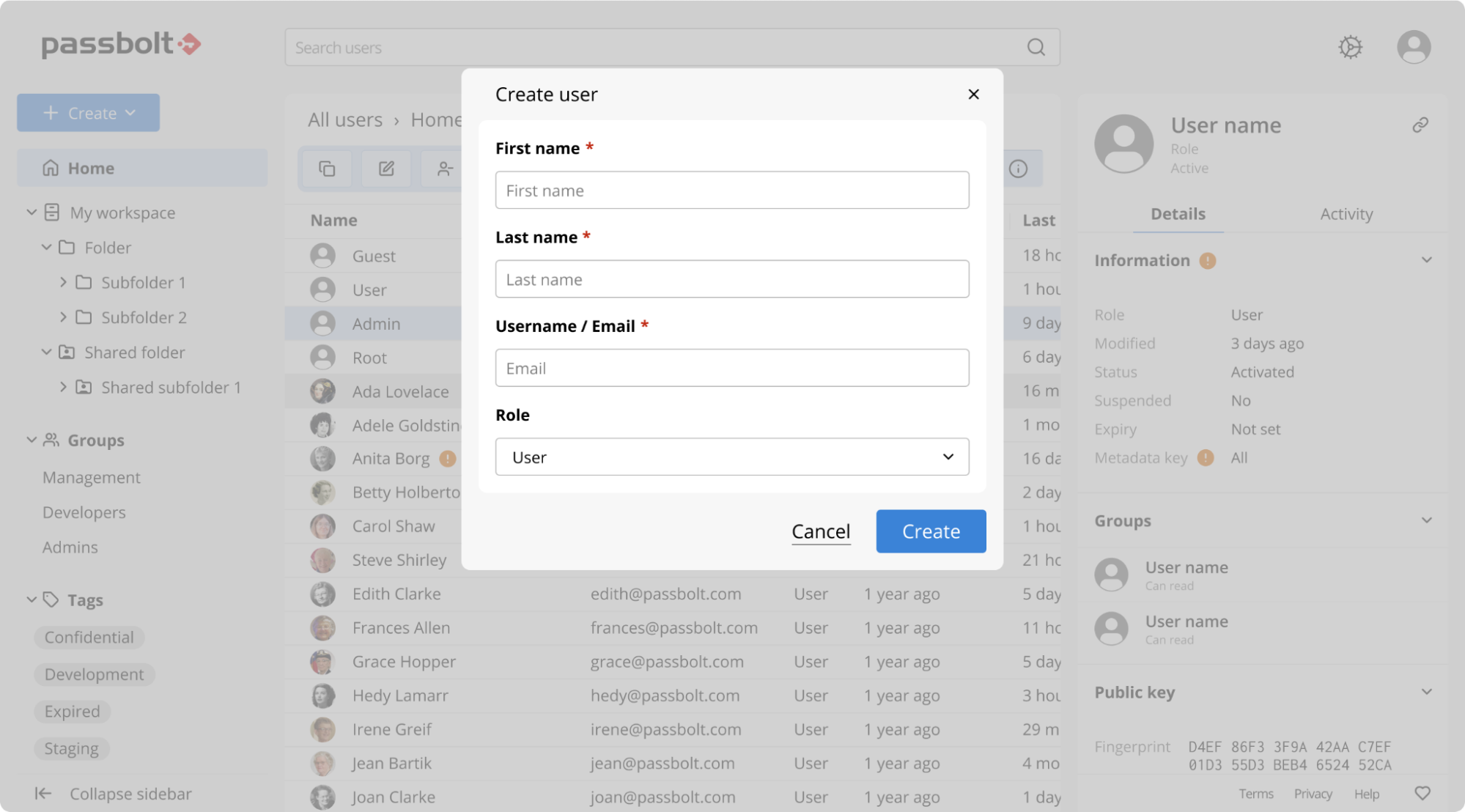
Task: Expand Subfolder 1 in the tree
Action: click(63, 282)
